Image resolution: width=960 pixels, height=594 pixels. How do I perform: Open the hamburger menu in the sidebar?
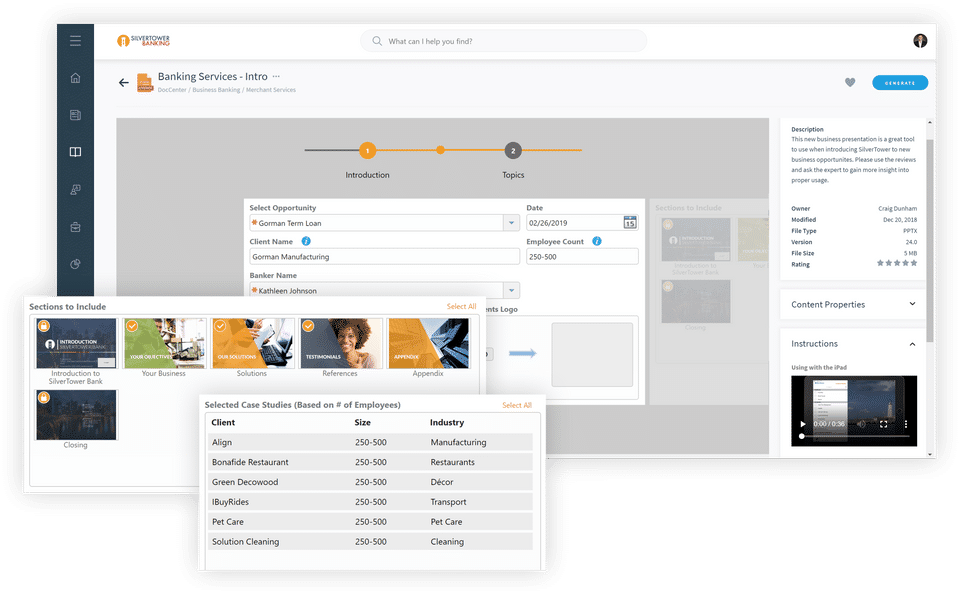click(75, 41)
